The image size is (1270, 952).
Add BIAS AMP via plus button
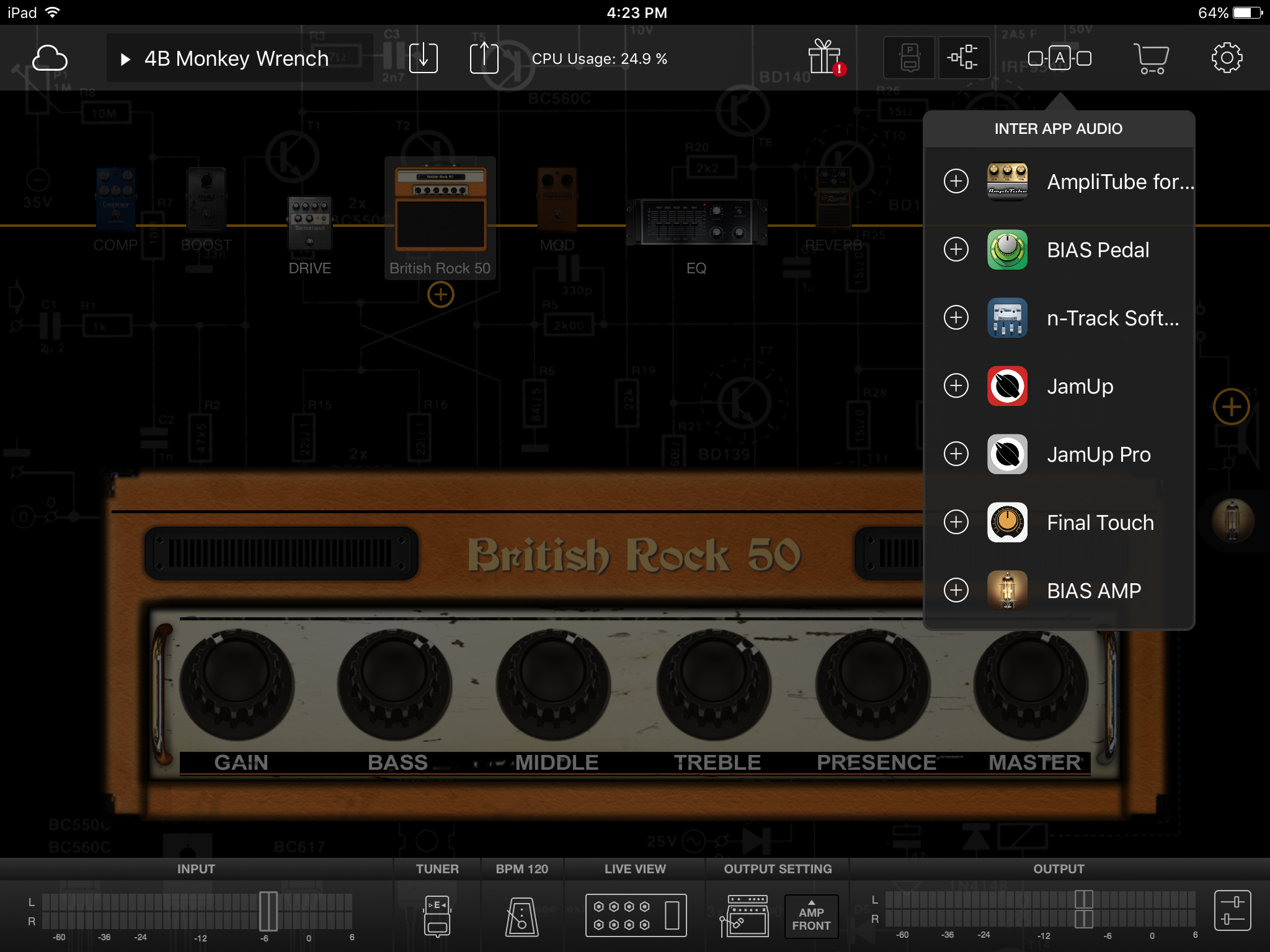(x=956, y=590)
